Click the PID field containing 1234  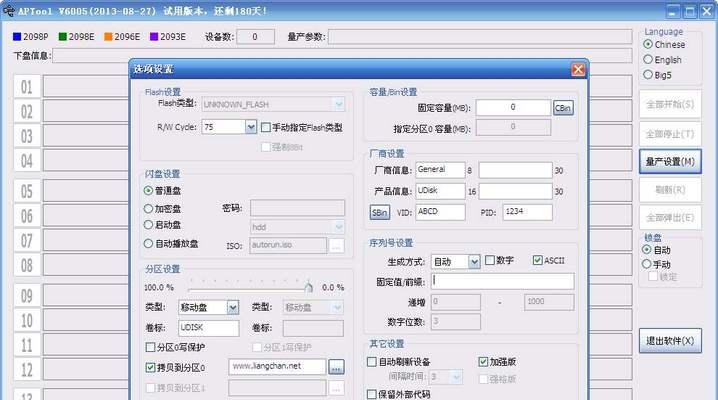528,212
